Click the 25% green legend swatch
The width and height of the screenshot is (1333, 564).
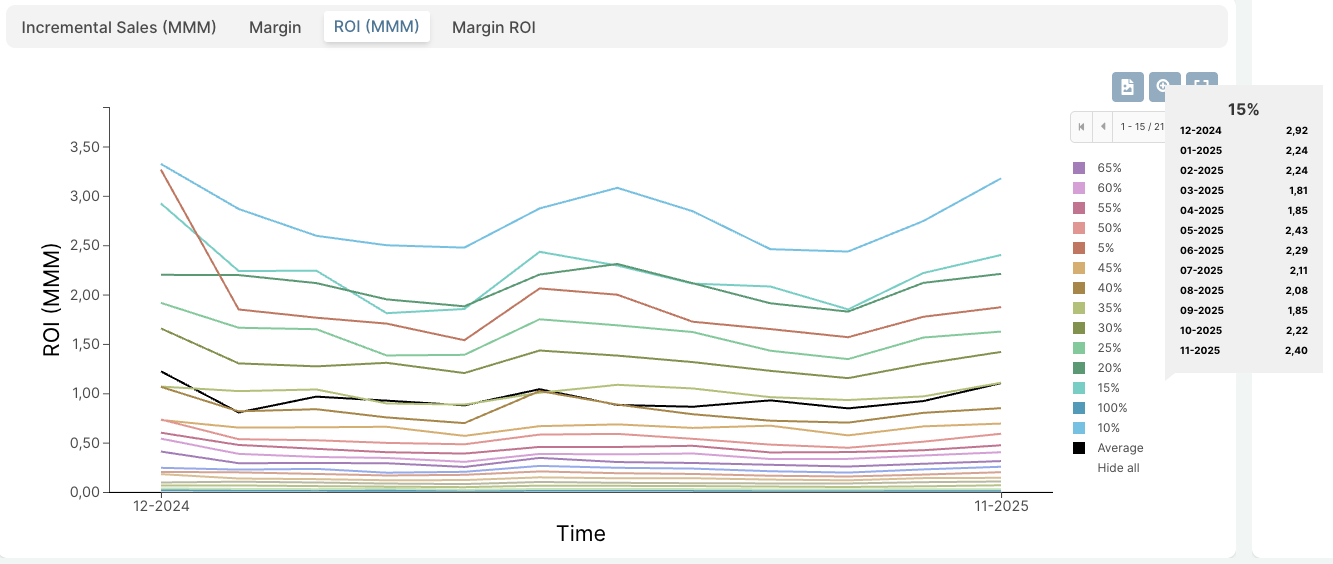(1079, 348)
